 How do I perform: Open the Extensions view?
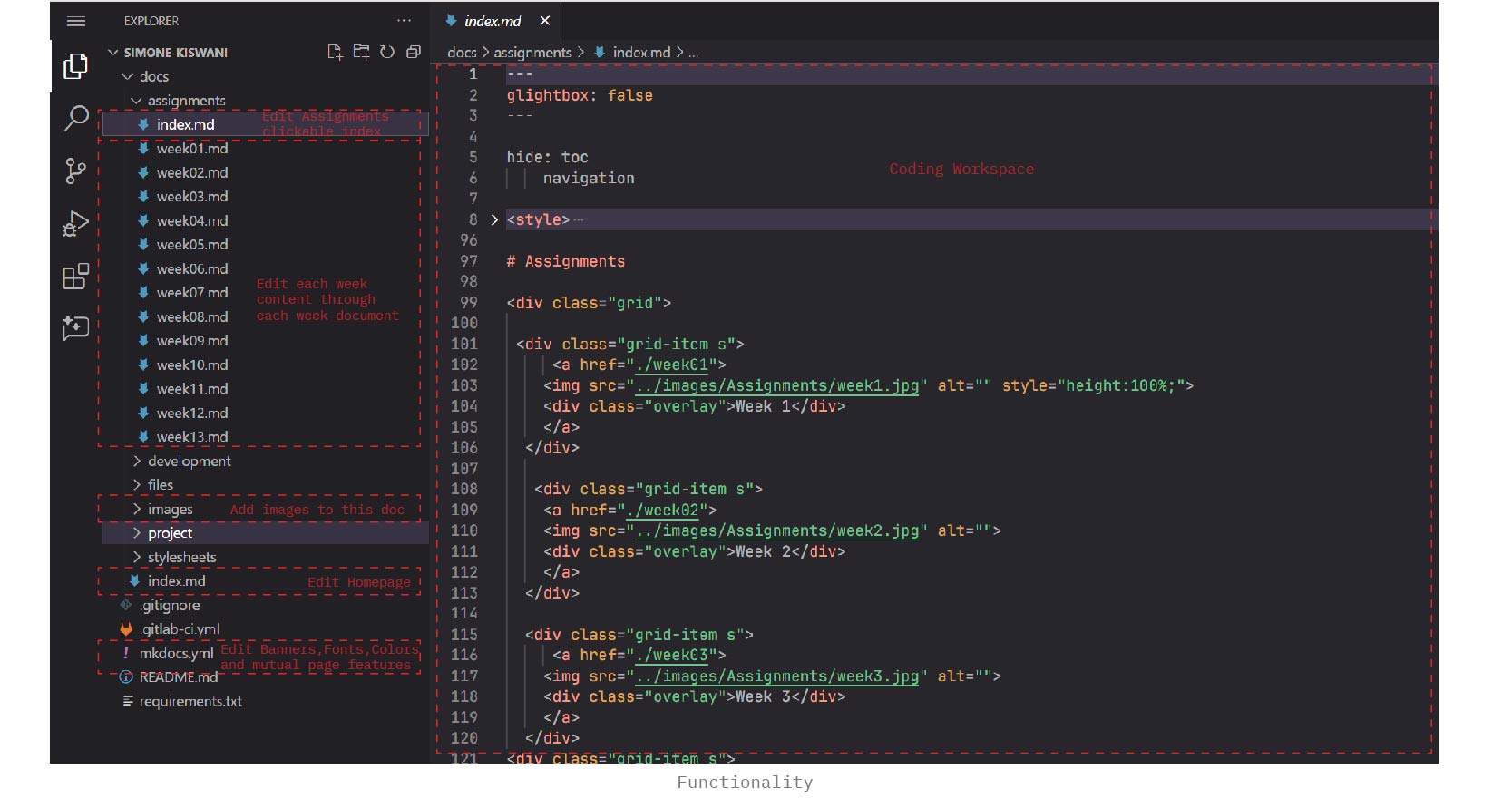point(76,276)
